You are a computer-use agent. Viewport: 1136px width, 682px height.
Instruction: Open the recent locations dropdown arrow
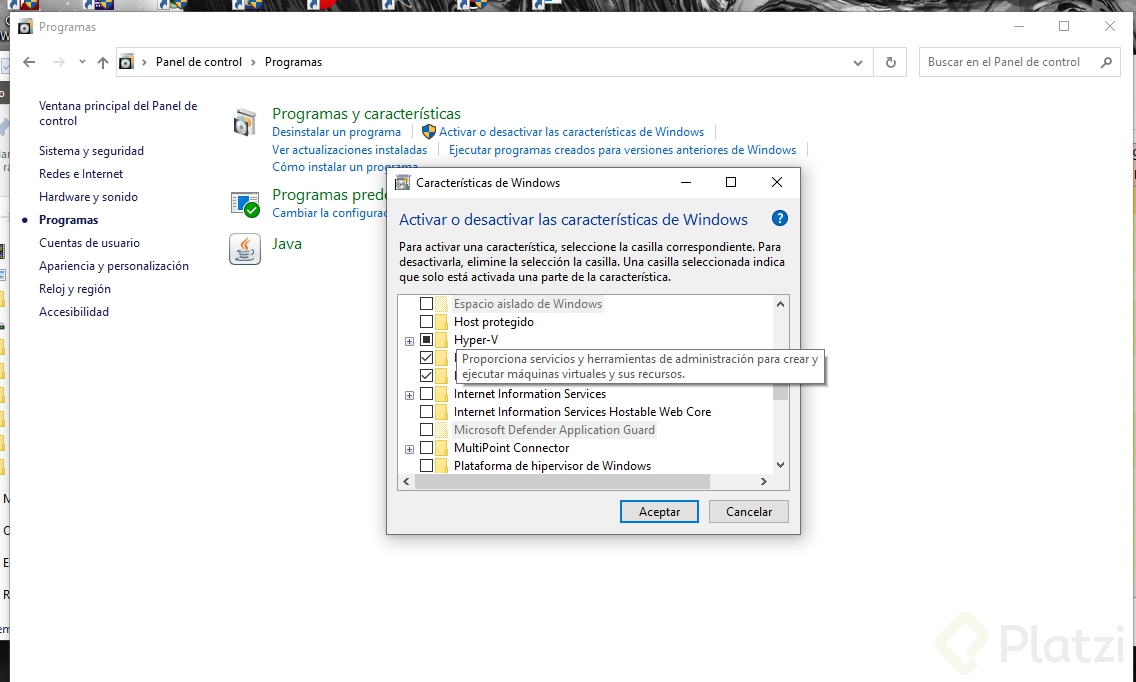(82, 62)
